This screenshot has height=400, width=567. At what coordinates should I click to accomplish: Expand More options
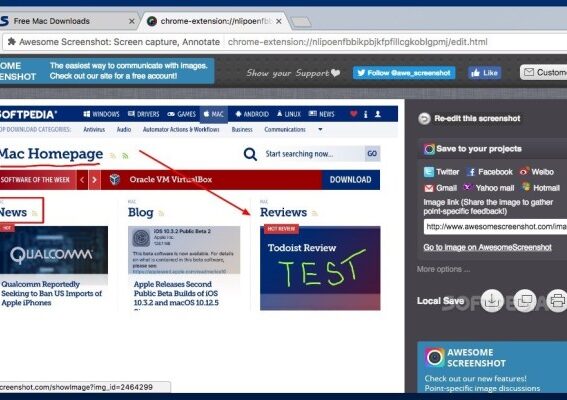click(443, 269)
